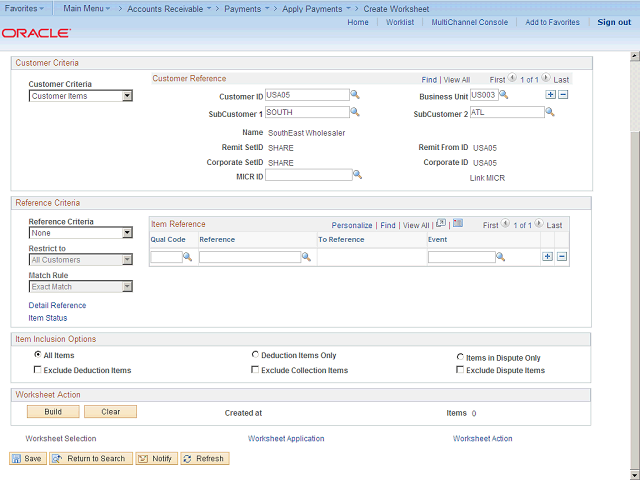Enable the Exclude Deduction Items checkbox
The height and width of the screenshot is (480, 640).
(37, 370)
